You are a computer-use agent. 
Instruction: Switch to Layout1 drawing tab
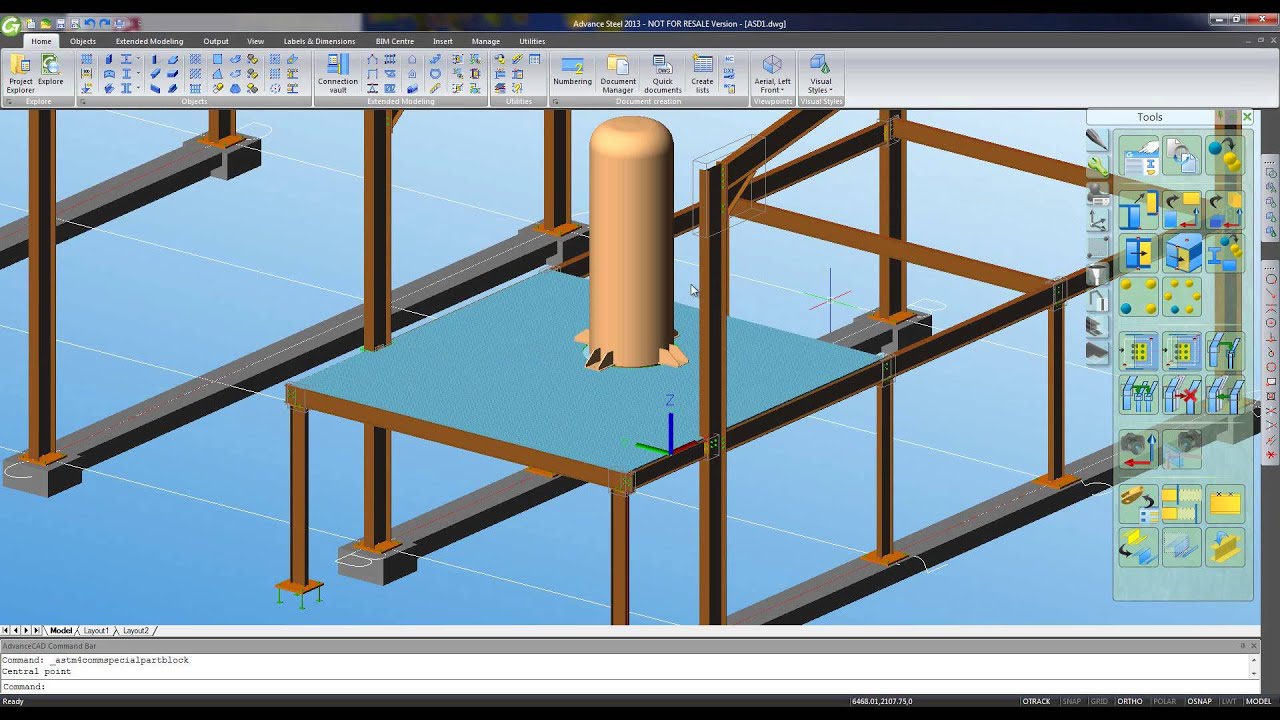(x=96, y=631)
